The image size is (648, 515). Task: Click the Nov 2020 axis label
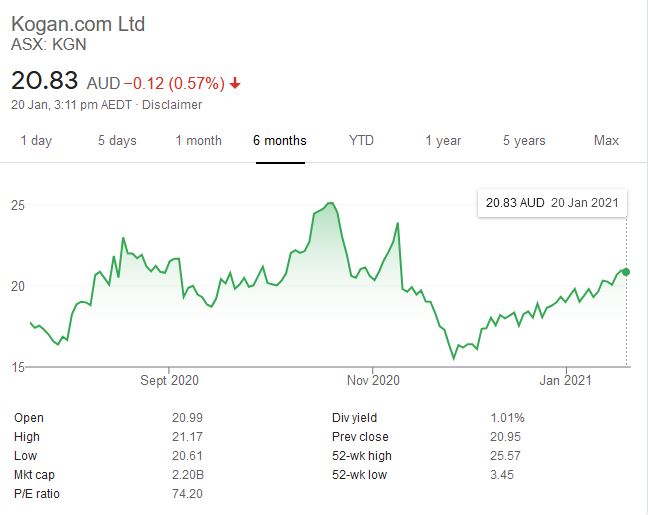pyautogui.click(x=372, y=380)
